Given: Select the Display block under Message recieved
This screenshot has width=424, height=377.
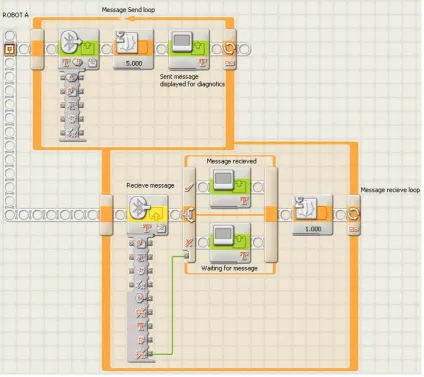Looking at the screenshot, I should click(x=230, y=187).
